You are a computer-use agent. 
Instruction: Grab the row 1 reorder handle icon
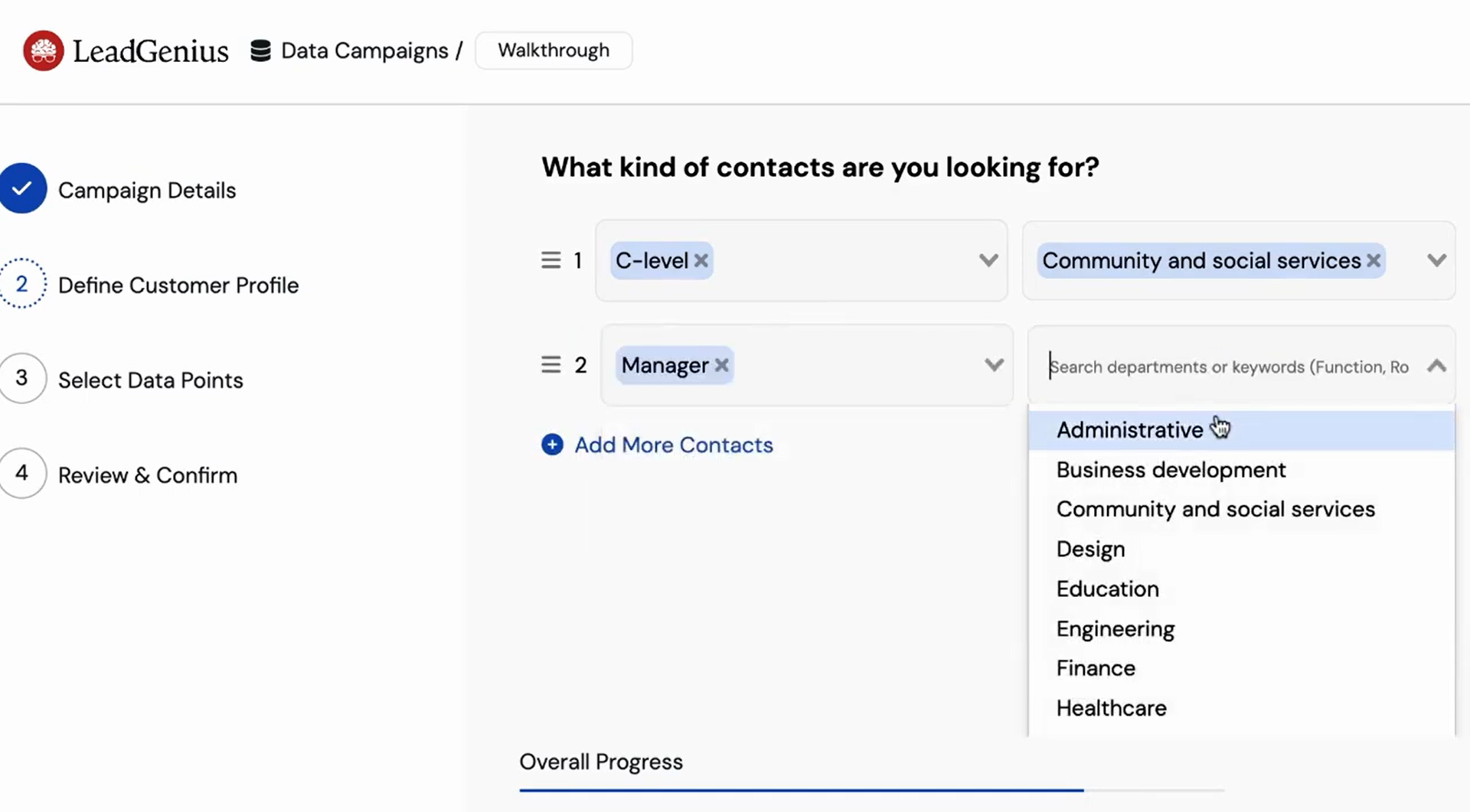551,260
